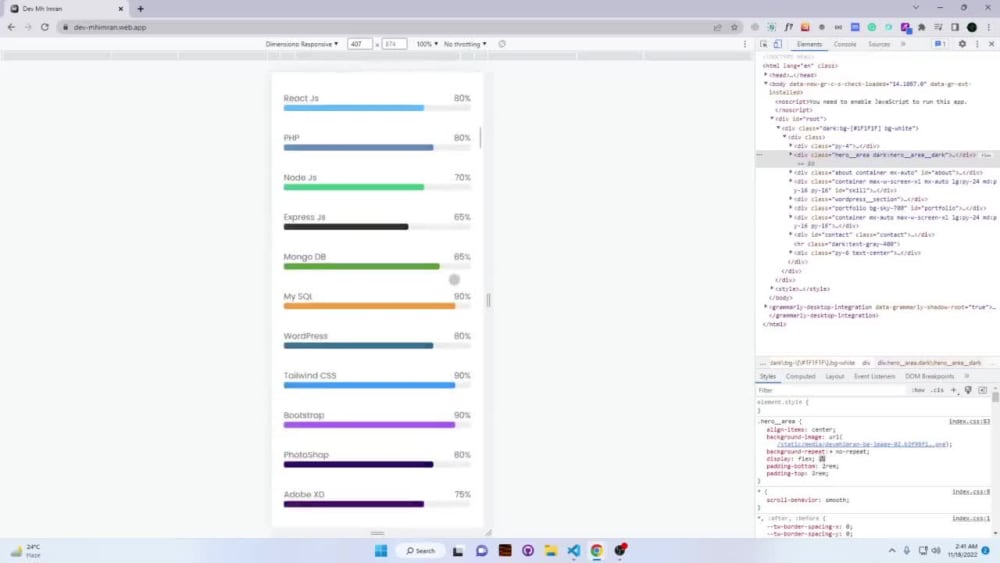Open the DevTools three-dot customize menu

point(977,44)
